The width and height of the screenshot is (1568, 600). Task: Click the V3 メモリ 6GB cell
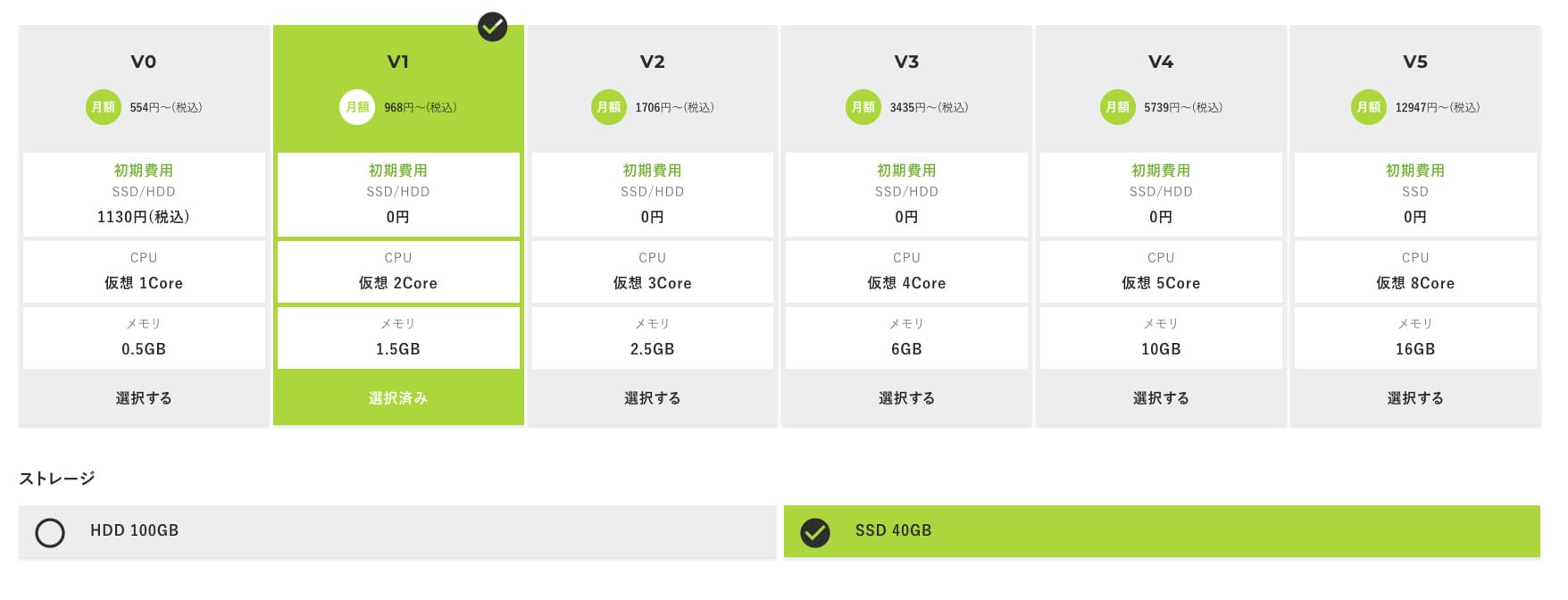(x=906, y=338)
